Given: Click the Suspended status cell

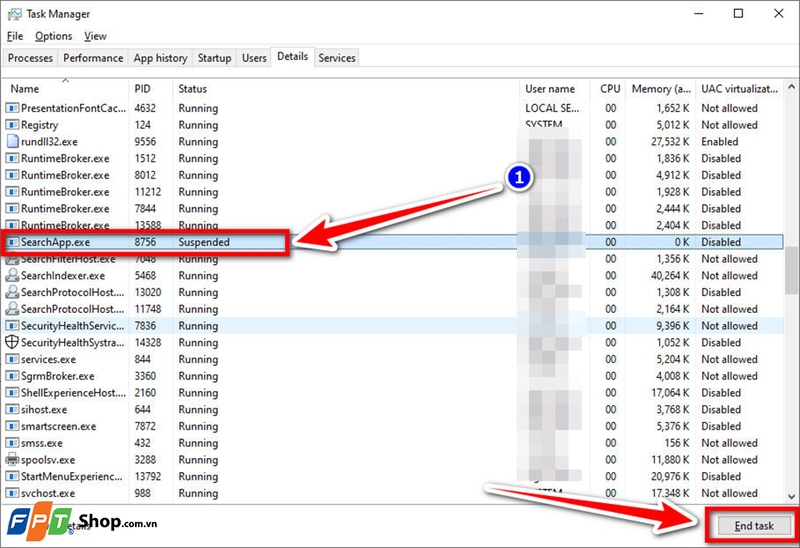Looking at the screenshot, I should click(x=204, y=242).
